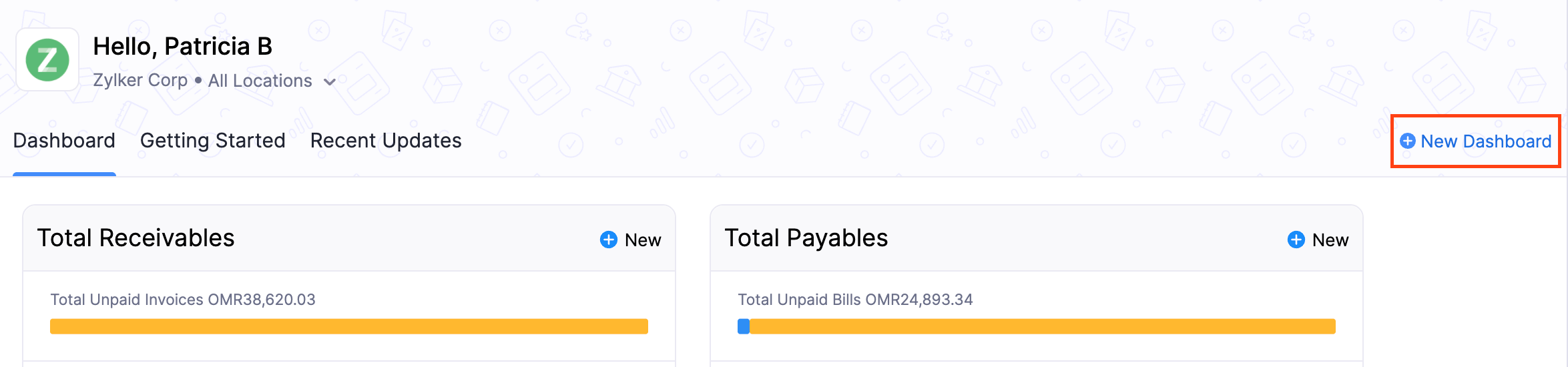The image size is (1568, 367).
Task: Click the blue segment of unpaid bills bar
Action: (x=743, y=326)
